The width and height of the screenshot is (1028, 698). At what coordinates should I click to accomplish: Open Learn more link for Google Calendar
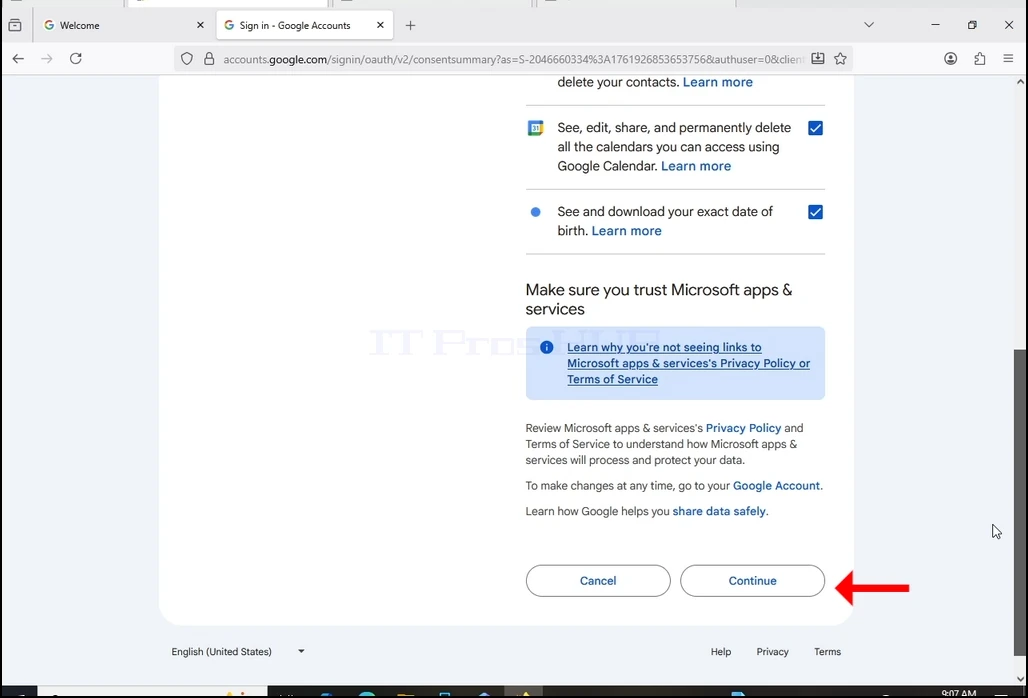click(x=696, y=166)
